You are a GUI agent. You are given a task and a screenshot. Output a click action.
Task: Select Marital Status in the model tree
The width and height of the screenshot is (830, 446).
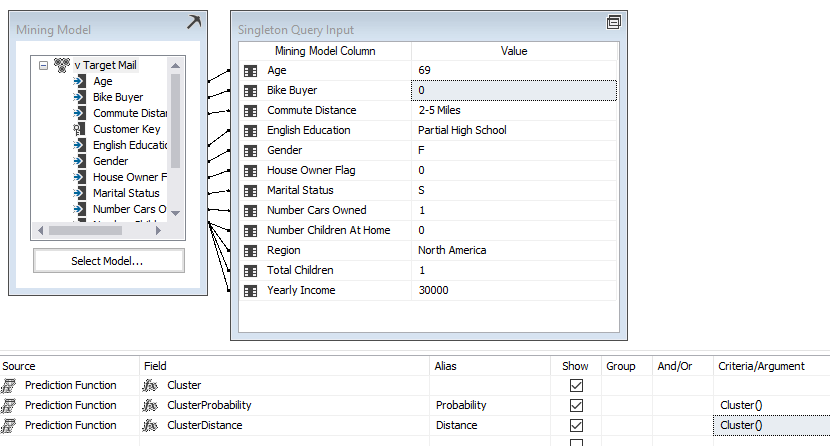tap(124, 193)
